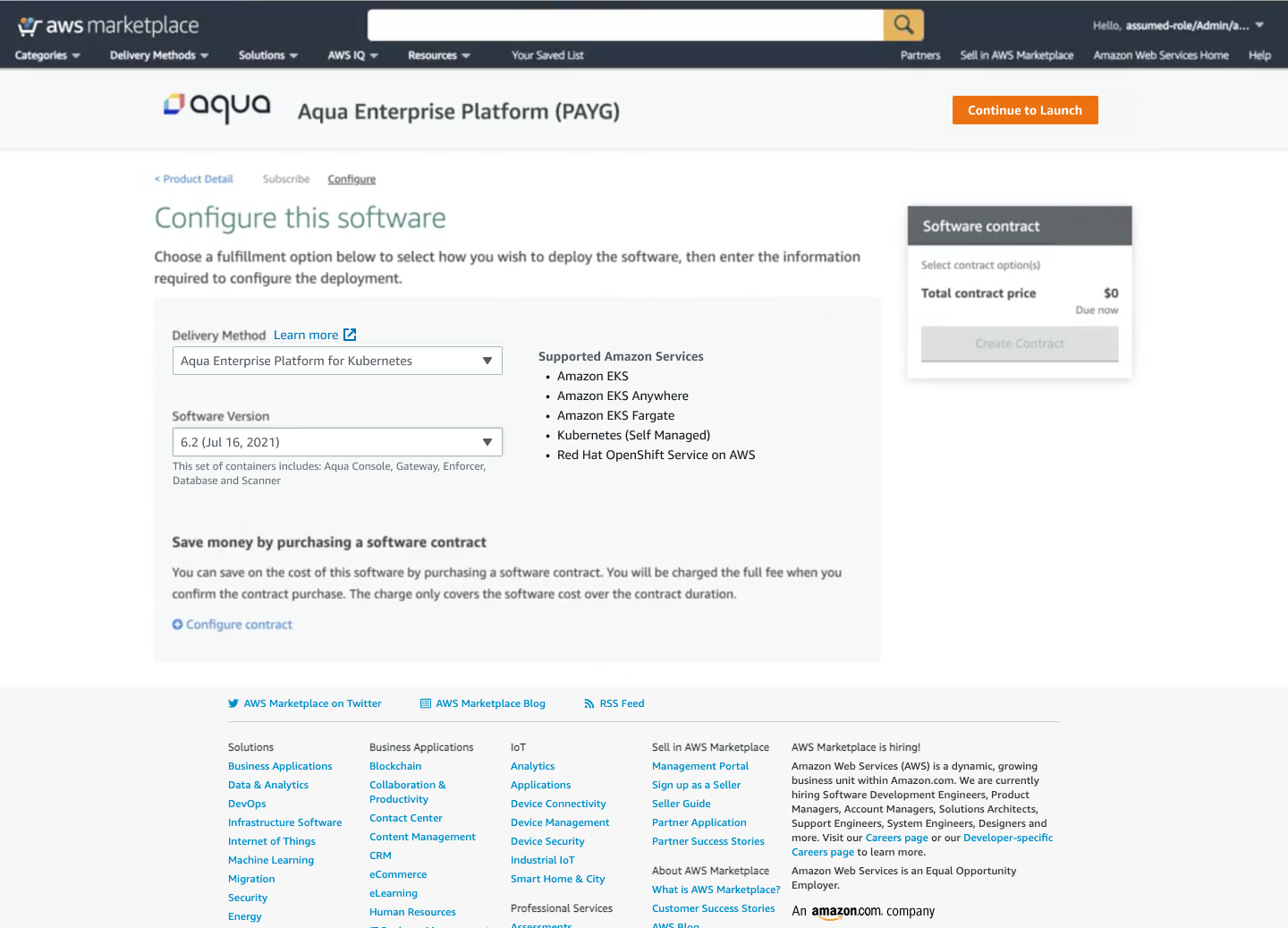Open What is AWS Marketplace? link

[716, 890]
